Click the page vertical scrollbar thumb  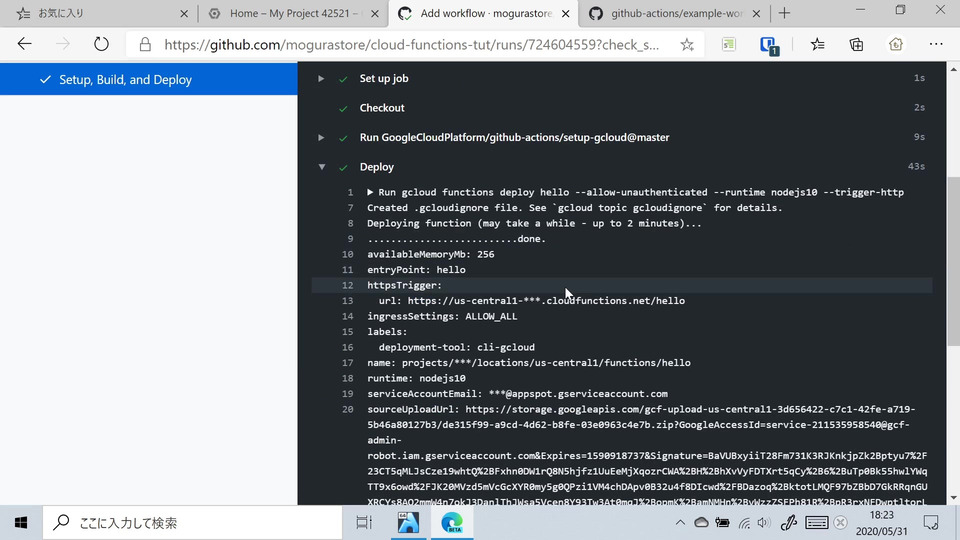click(x=953, y=263)
